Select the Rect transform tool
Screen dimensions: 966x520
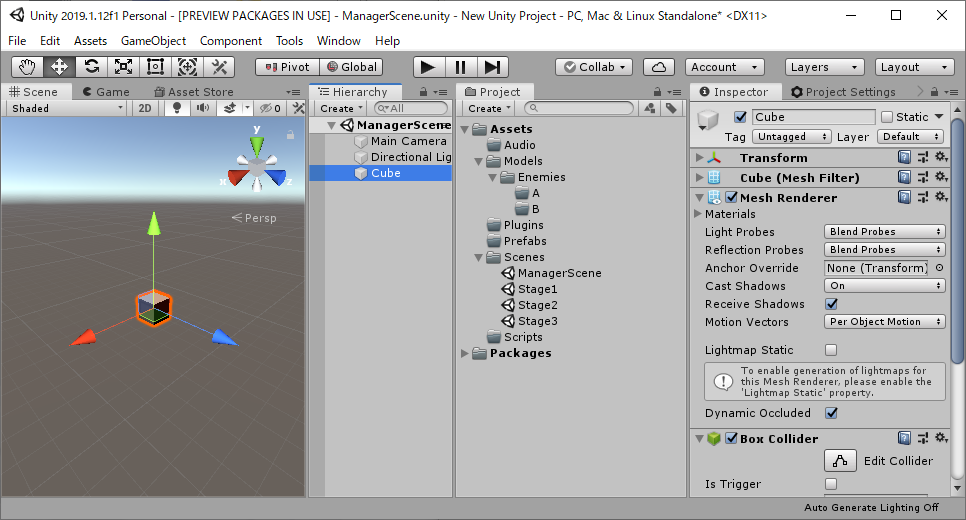tap(156, 67)
